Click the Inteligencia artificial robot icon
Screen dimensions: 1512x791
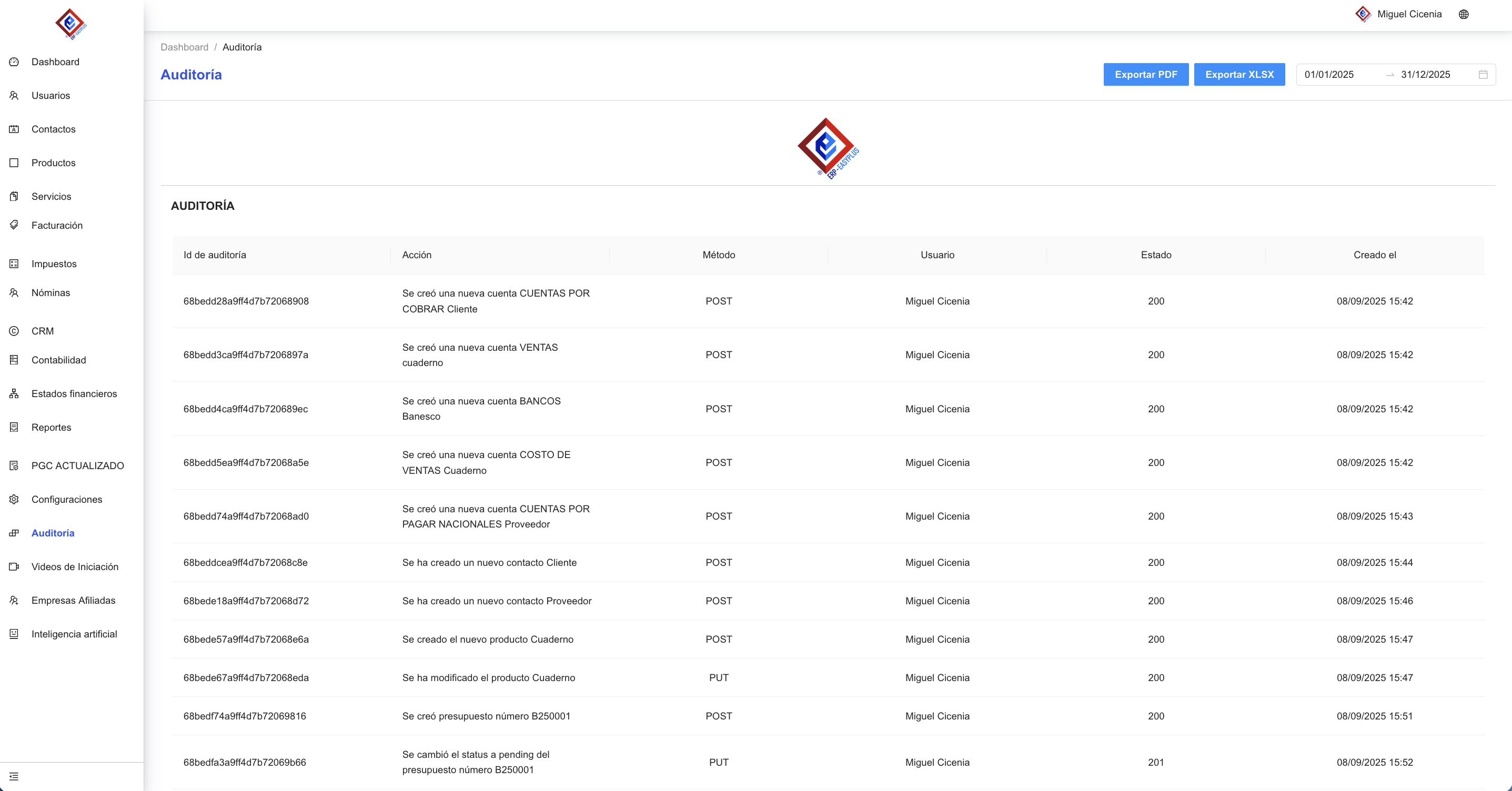pyautogui.click(x=14, y=634)
